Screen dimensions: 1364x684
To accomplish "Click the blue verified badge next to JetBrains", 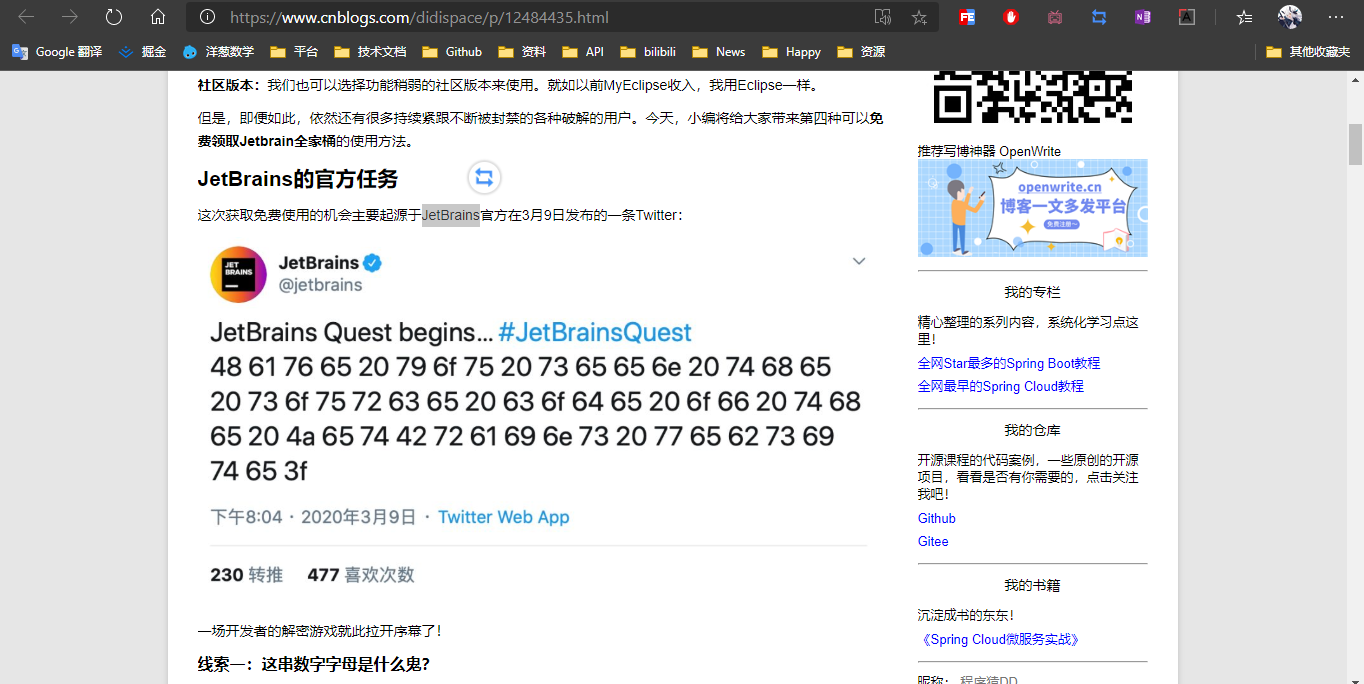I will point(372,263).
